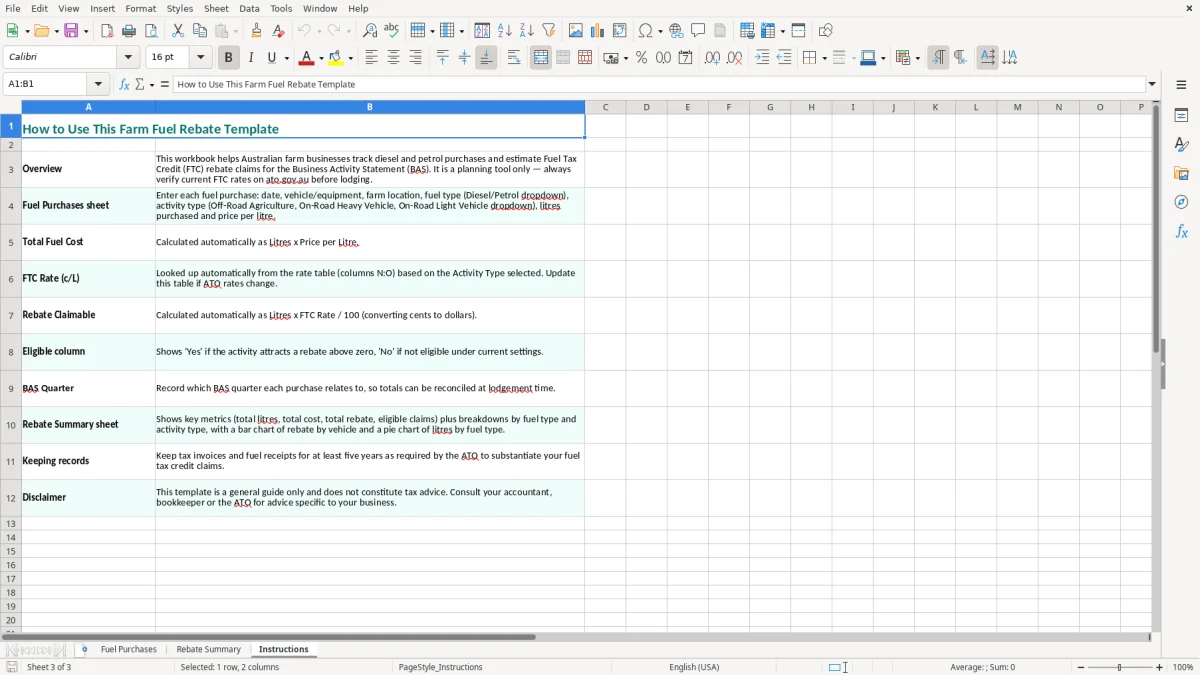Screen dimensions: 1200x675
Task: Open the Paste options dropdown arrow
Action: pyautogui.click(x=235, y=31)
